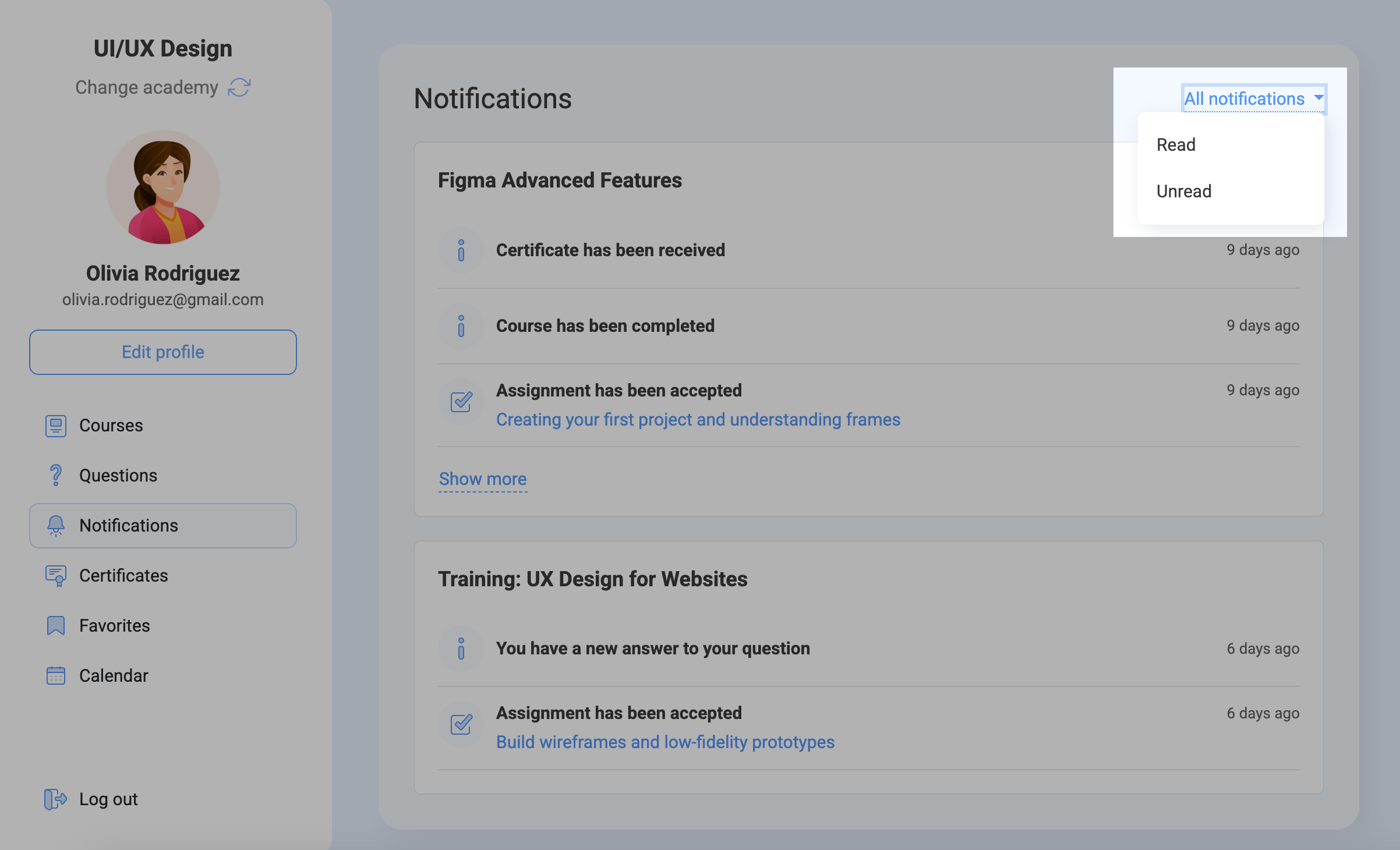This screenshot has width=1400, height=850.
Task: Click the Questions question-mark icon
Action: coord(56,475)
